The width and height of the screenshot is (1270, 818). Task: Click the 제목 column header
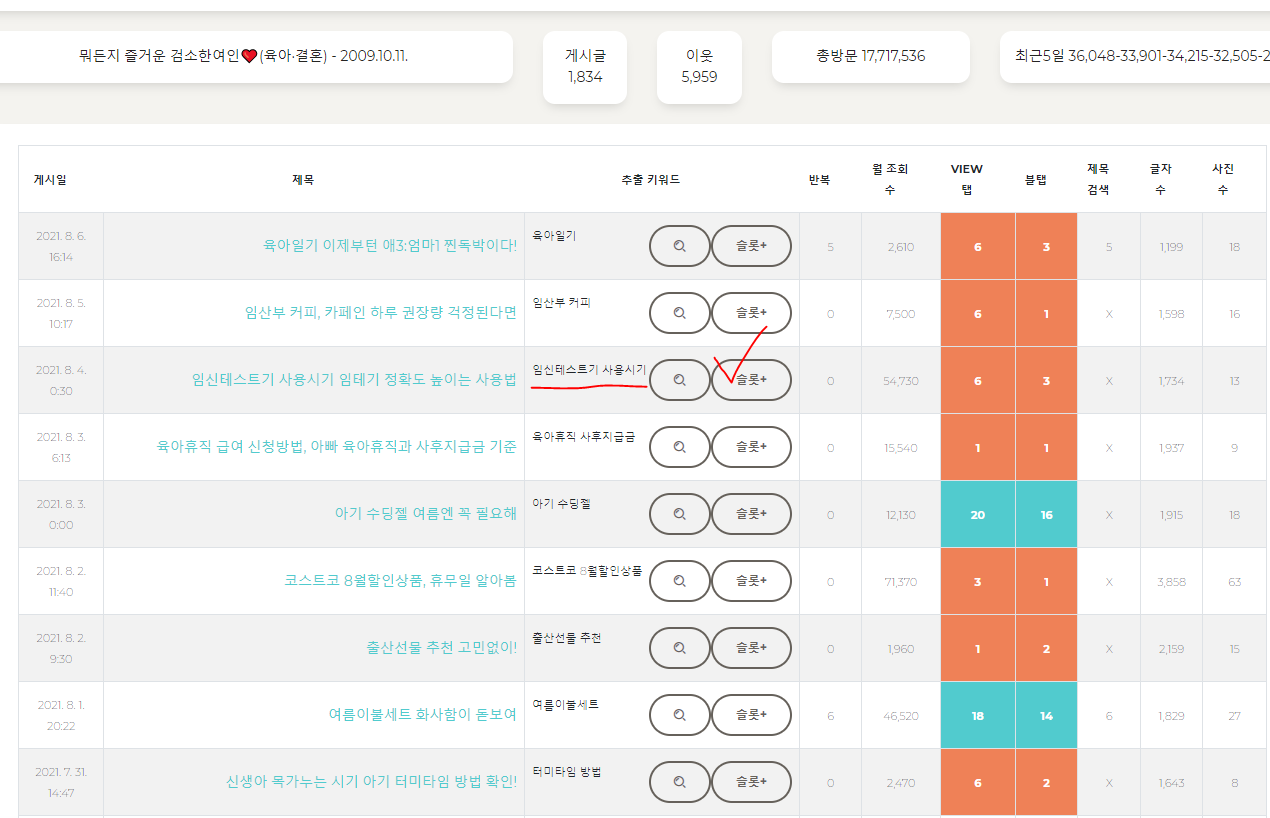click(303, 180)
